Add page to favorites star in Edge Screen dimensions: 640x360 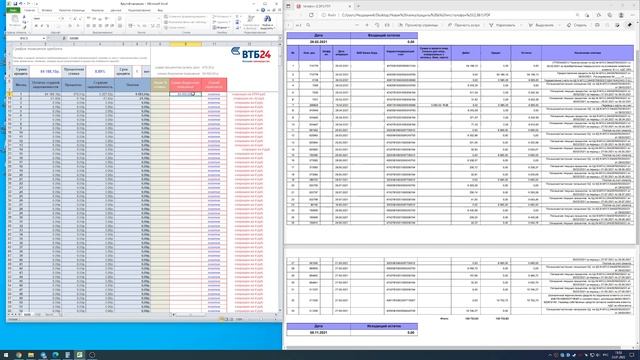tap(587, 15)
